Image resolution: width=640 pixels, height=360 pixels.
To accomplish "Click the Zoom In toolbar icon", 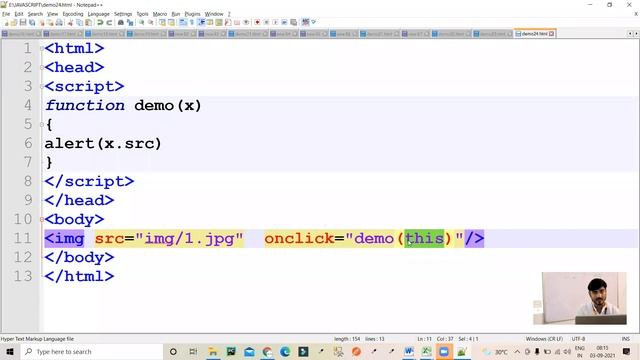I will point(141,22).
